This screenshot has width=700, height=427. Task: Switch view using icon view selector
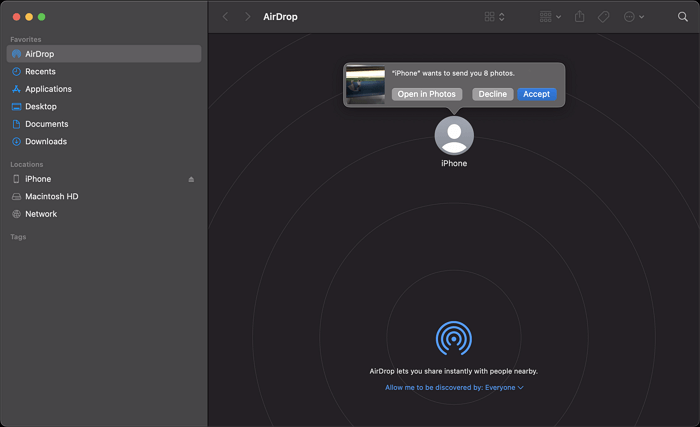pos(494,17)
